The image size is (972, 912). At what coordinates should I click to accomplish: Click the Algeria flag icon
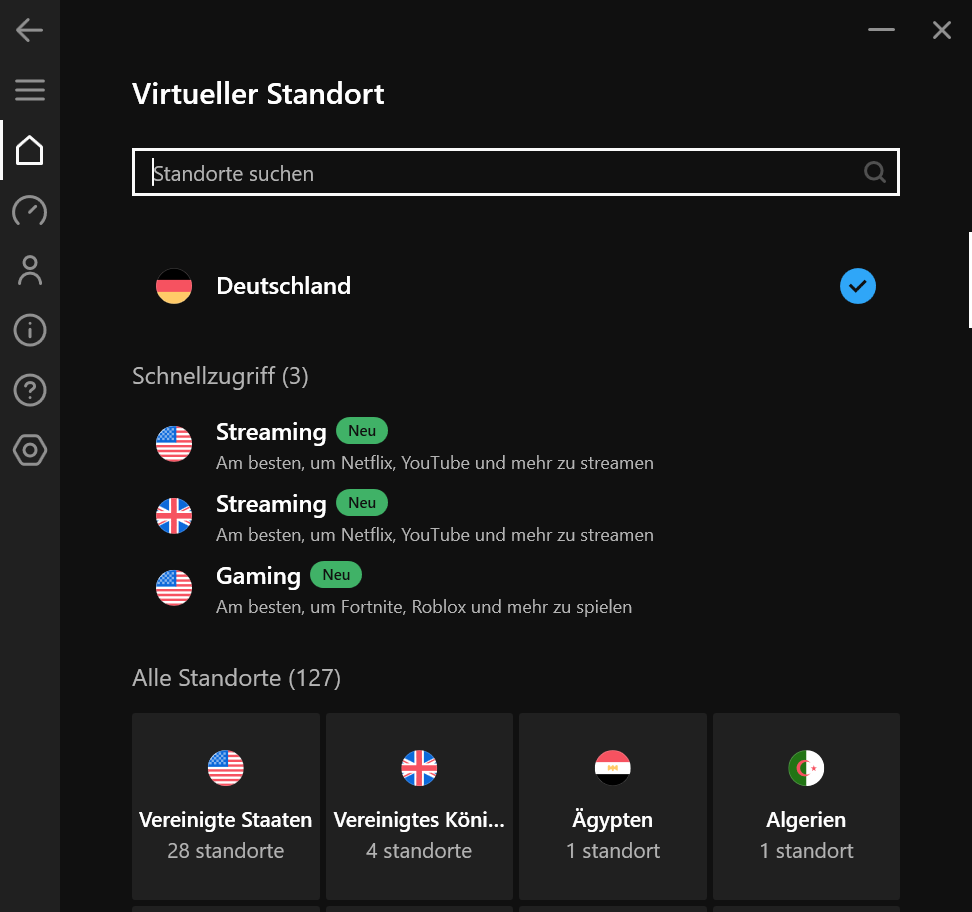point(806,768)
